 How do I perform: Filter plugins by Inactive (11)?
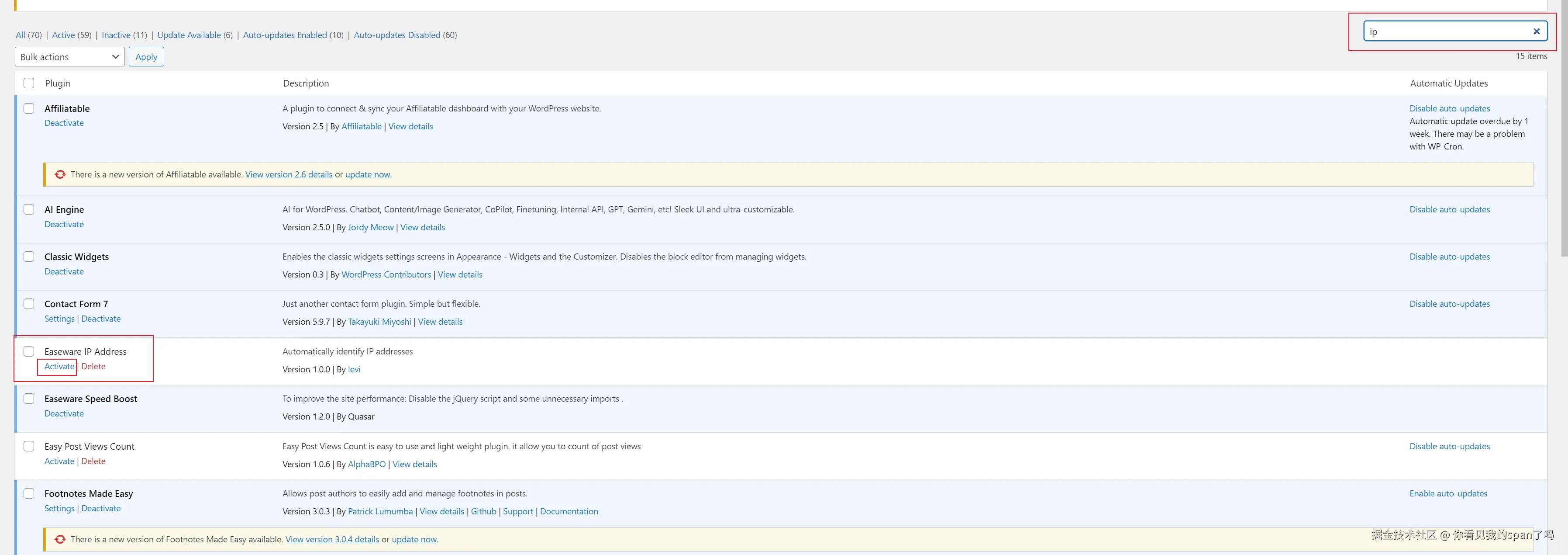116,35
